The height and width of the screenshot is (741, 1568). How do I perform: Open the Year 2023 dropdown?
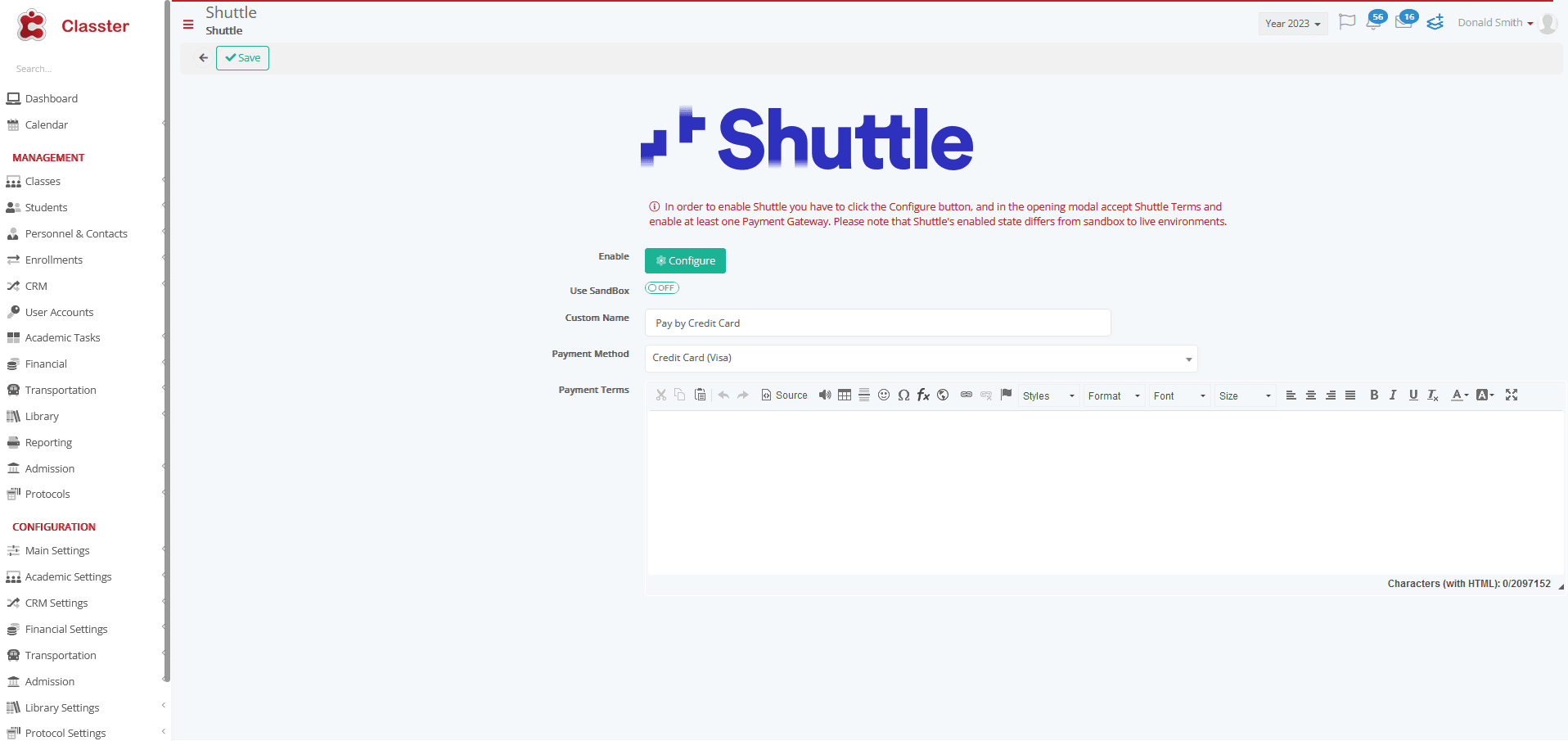click(x=1293, y=24)
